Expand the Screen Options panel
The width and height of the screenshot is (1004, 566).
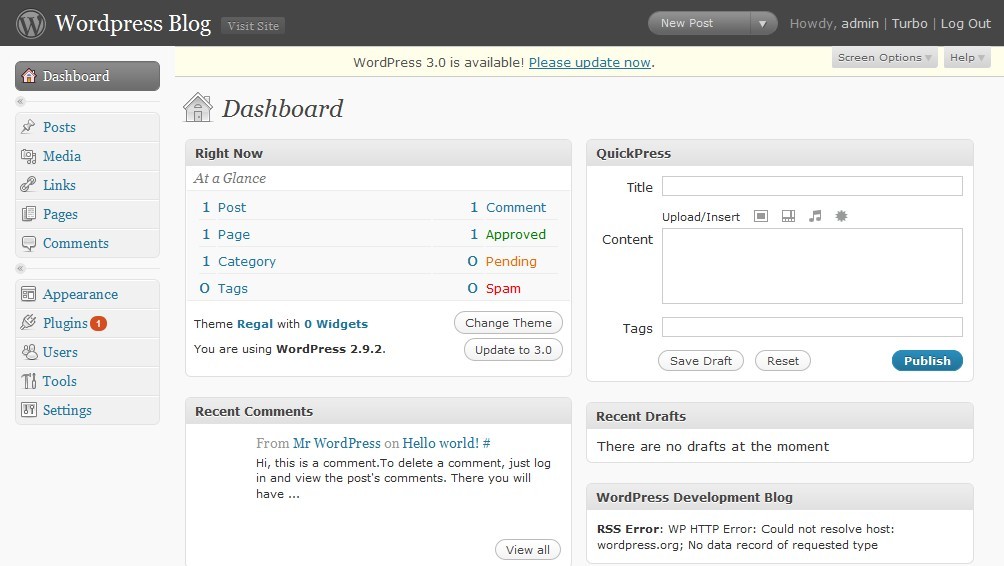[884, 58]
